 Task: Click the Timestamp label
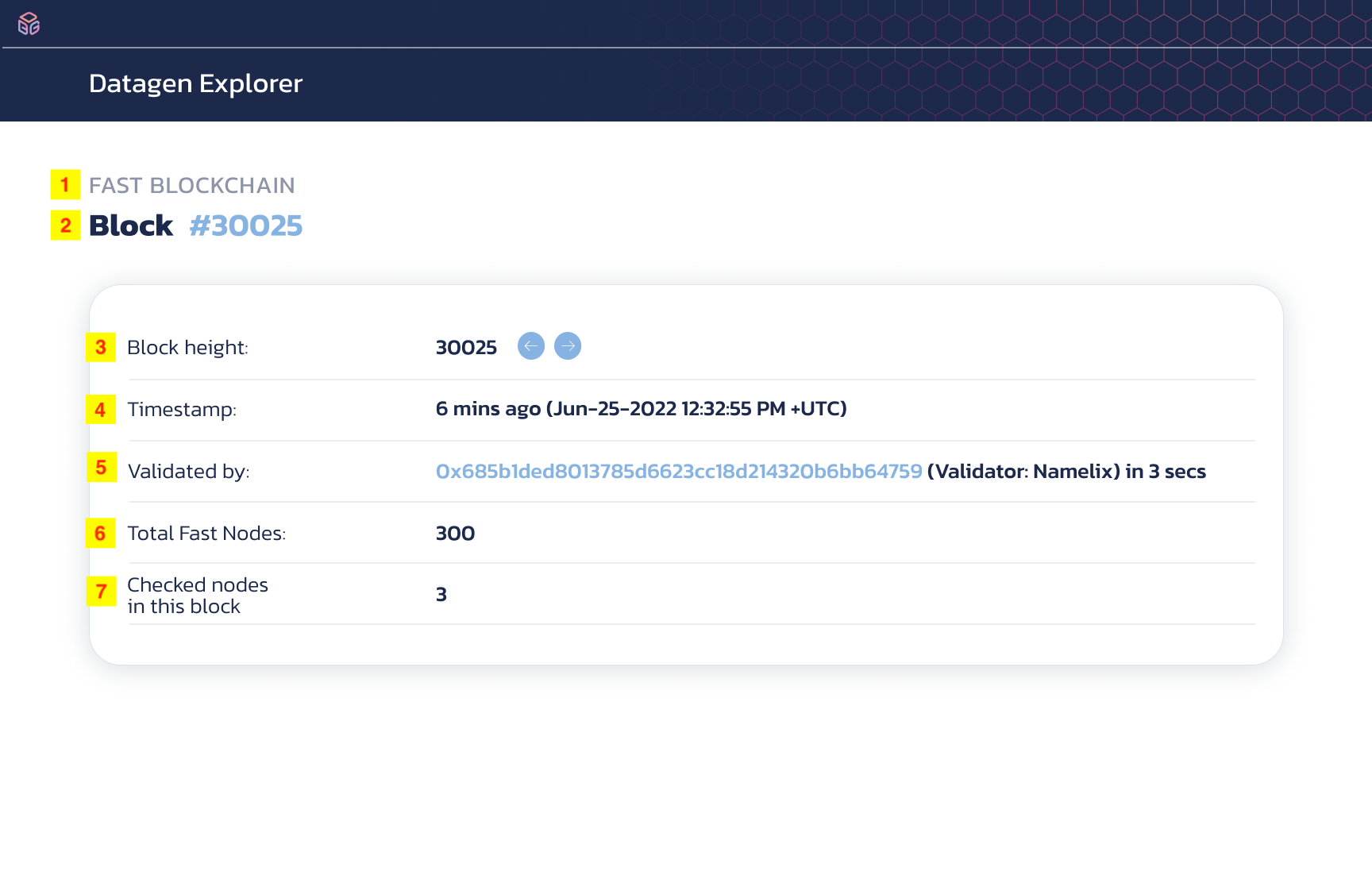pyautogui.click(x=182, y=410)
